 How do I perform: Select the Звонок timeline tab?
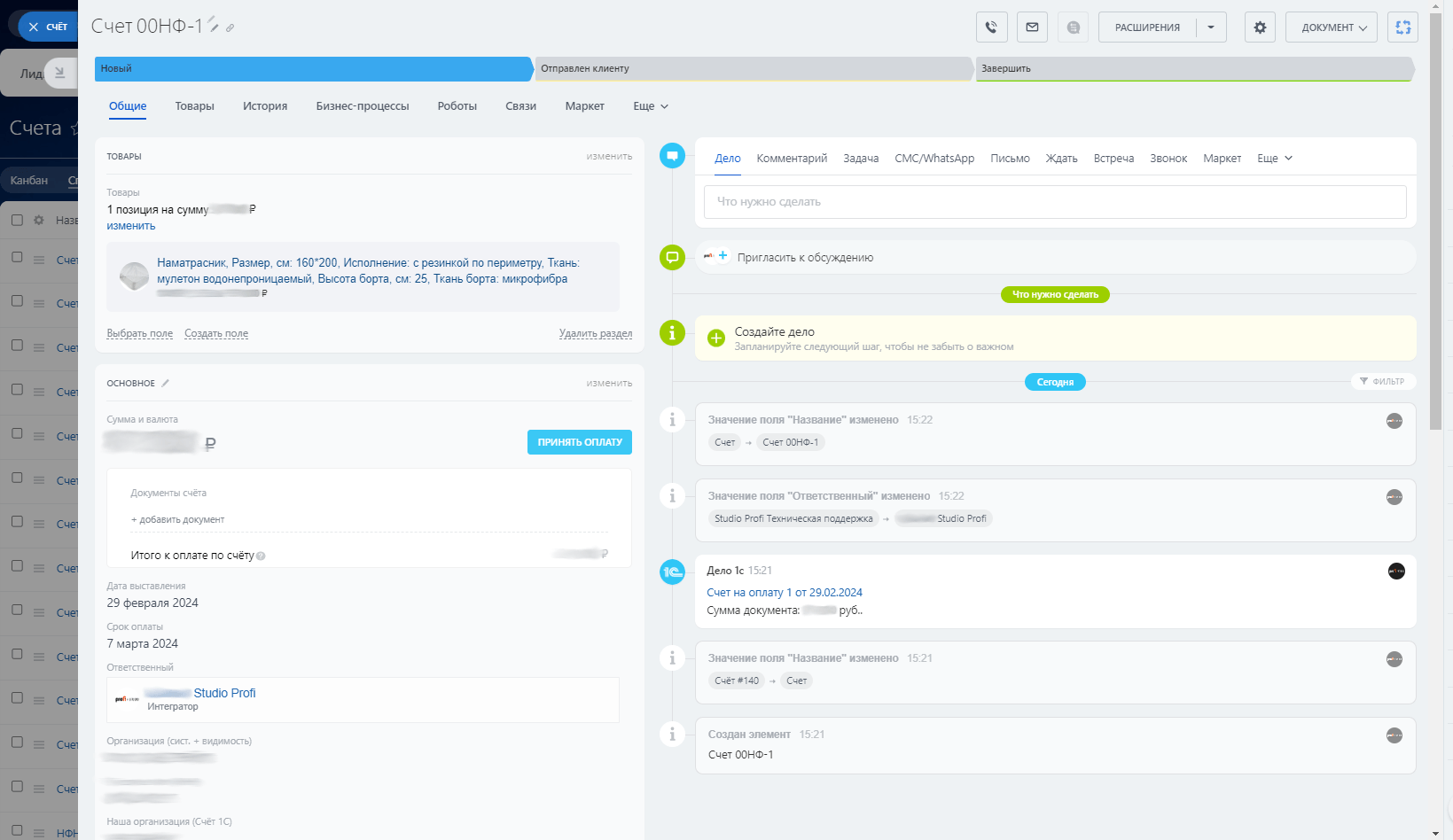coord(1168,159)
